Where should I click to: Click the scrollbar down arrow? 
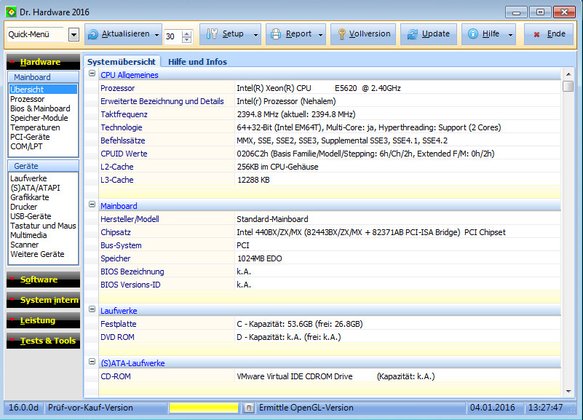[x=568, y=391]
